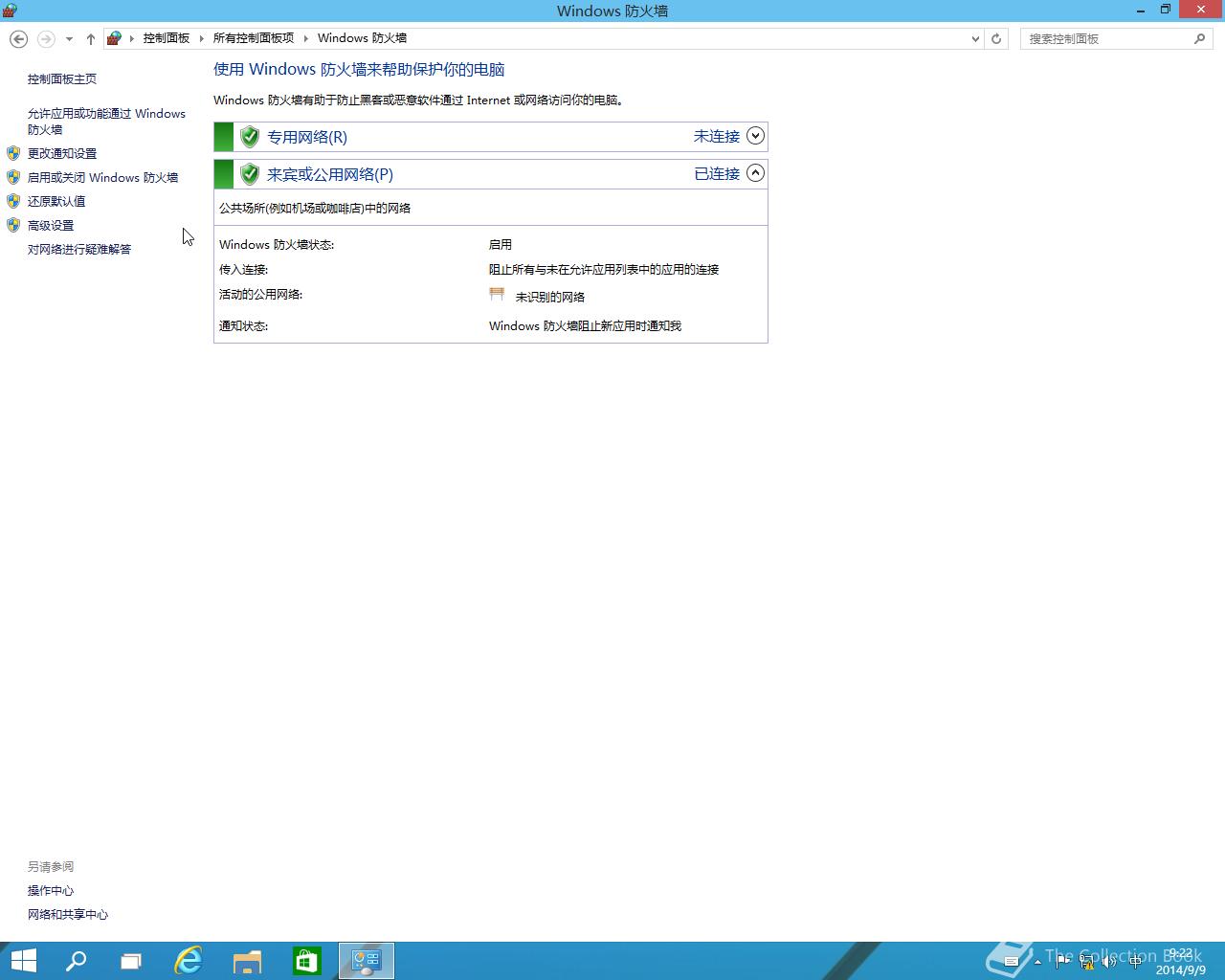The width and height of the screenshot is (1225, 980).
Task: Select 控制面板 in the breadcrumb path
Action: (x=167, y=38)
